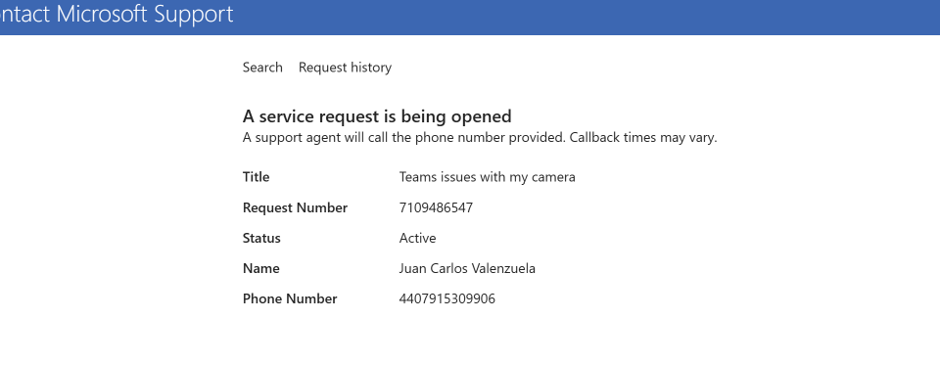
Task: Select the 'Teams issues with my camera' value
Action: (x=487, y=177)
